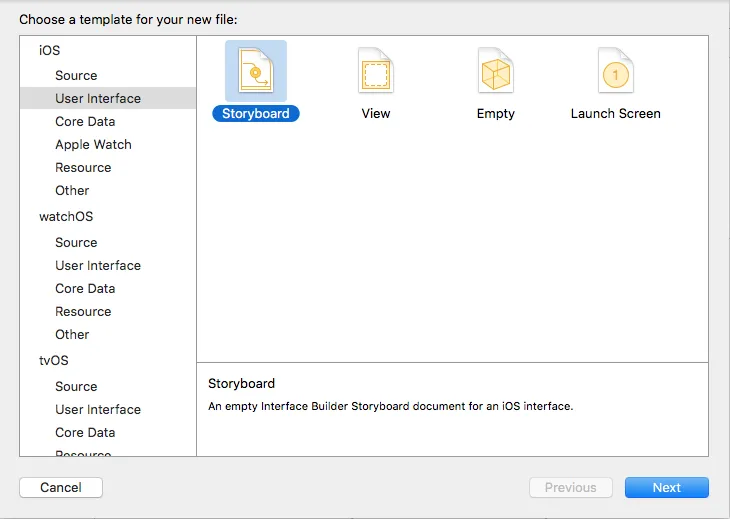Image resolution: width=730 pixels, height=519 pixels.
Task: Open the iOS Other category
Action: point(72,190)
